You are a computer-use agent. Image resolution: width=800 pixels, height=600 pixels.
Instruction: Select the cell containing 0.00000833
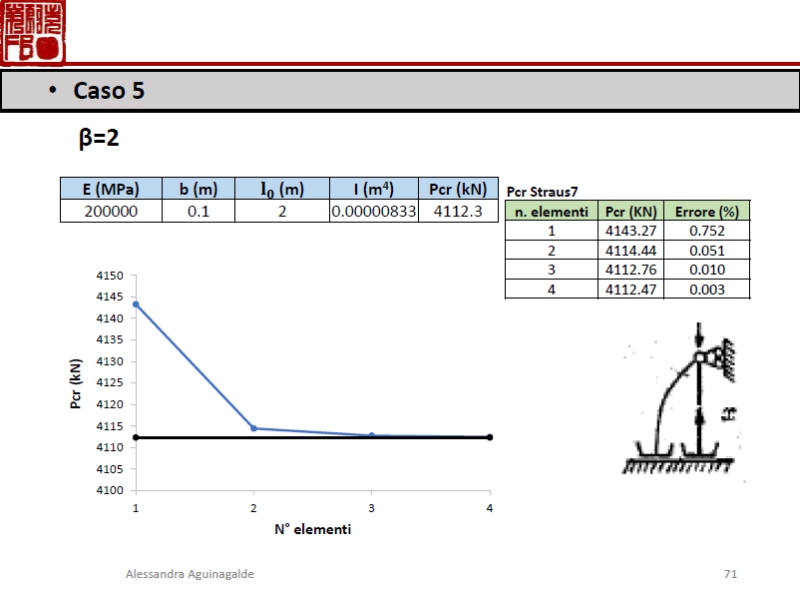pos(373,211)
